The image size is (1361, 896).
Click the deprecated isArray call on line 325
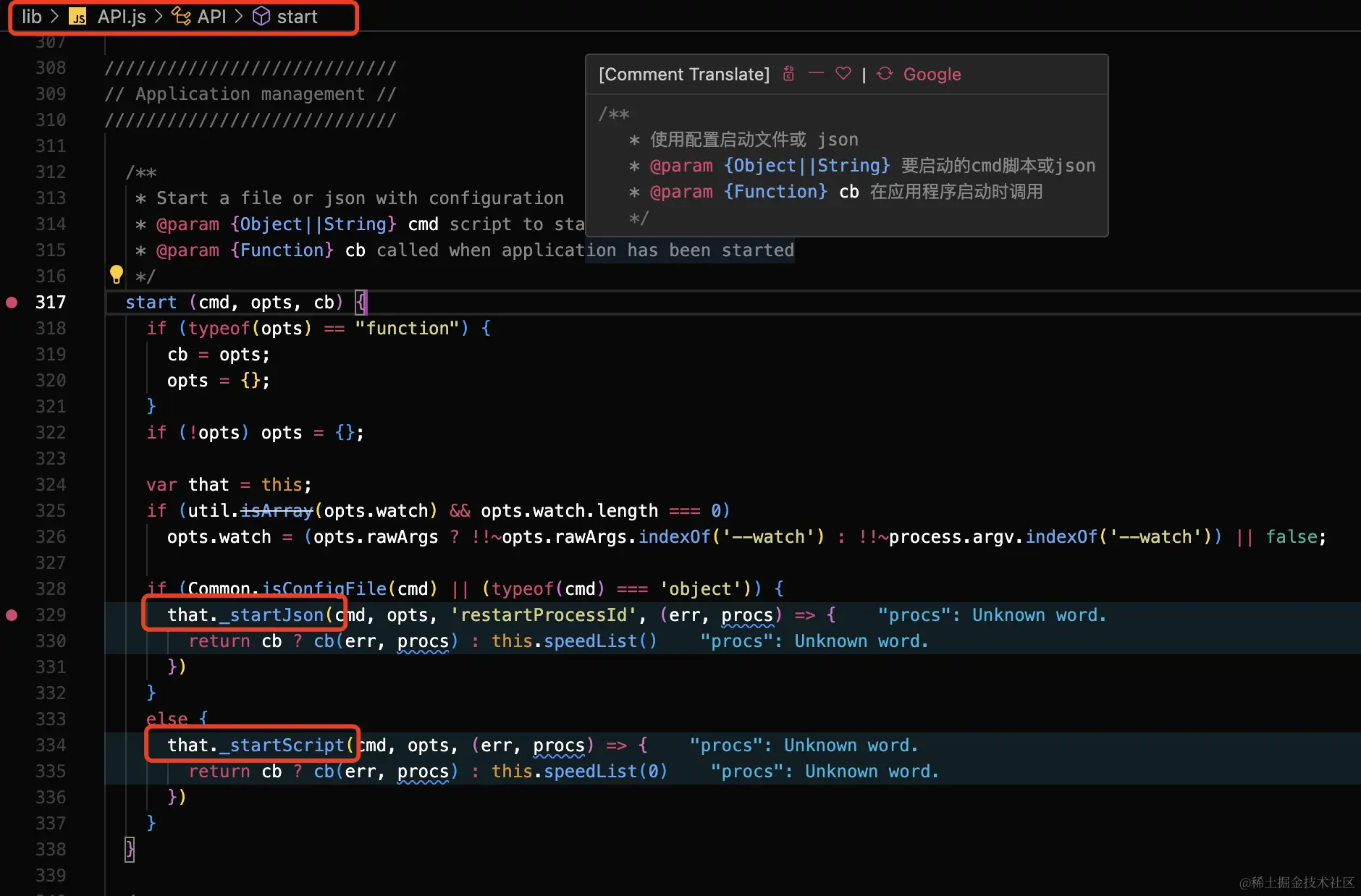click(x=277, y=511)
